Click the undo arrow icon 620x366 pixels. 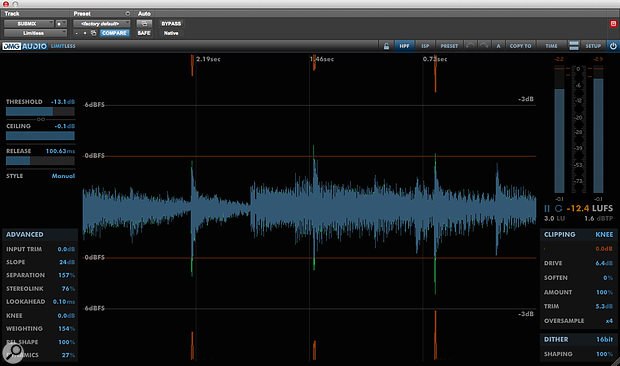tap(470, 46)
